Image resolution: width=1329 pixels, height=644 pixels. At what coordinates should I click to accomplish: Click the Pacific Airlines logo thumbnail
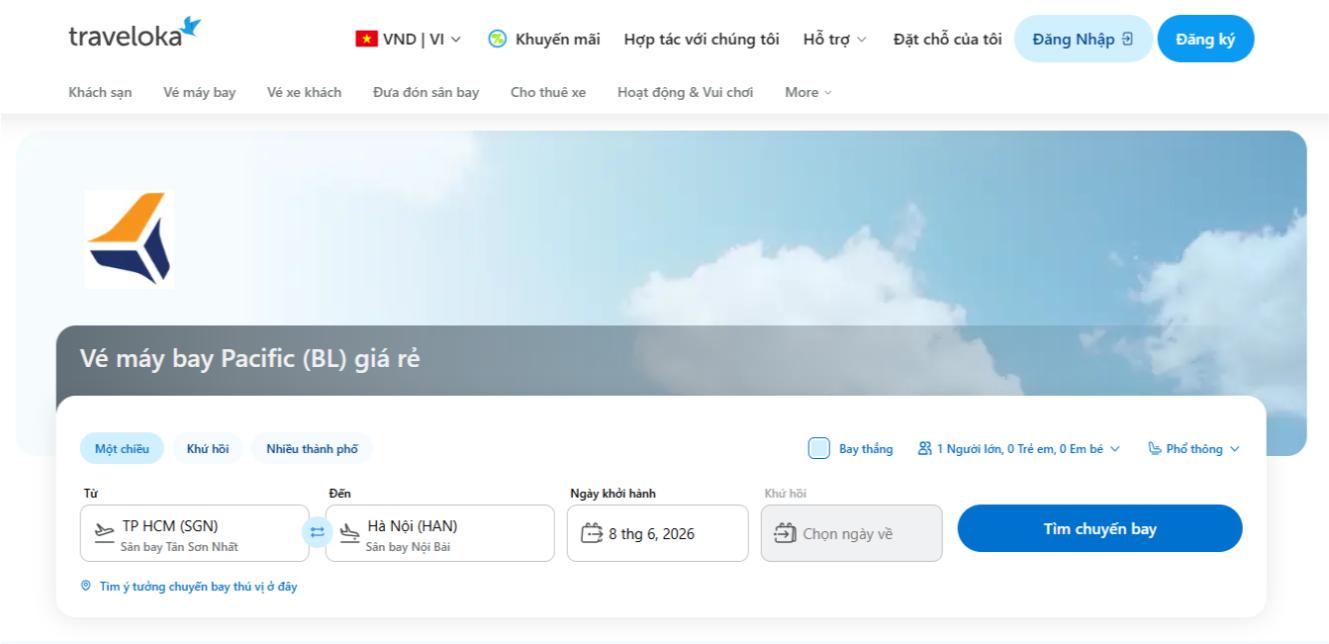pyautogui.click(x=129, y=240)
